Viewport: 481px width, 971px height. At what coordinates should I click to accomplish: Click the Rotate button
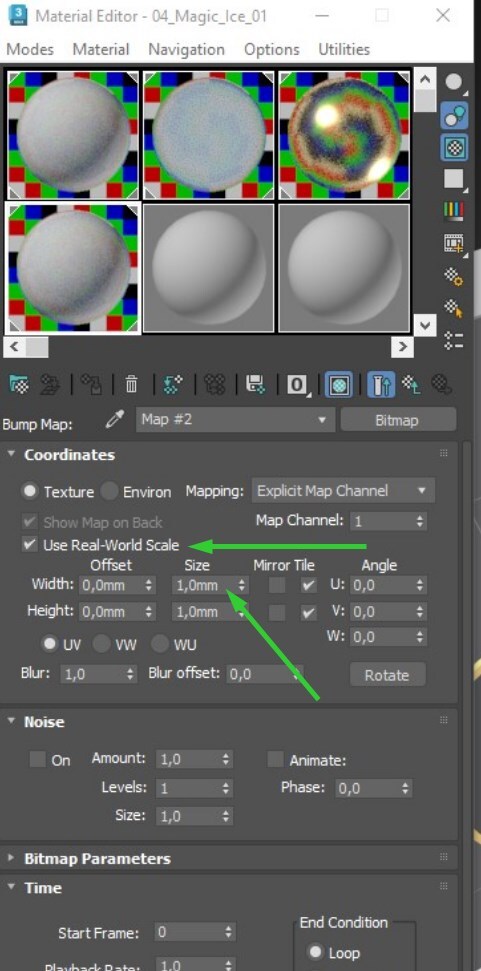[x=387, y=674]
